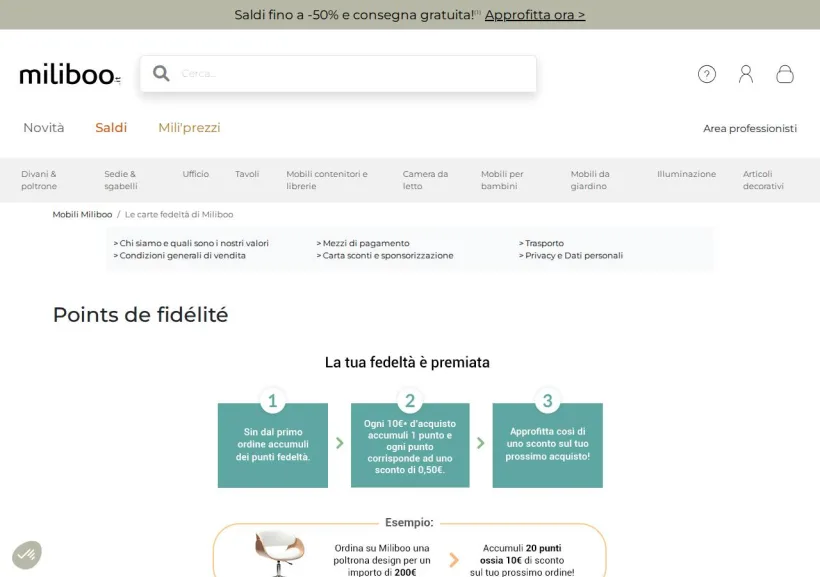Screen dimensions: 820x577
Task: Click step 1 box Sin dal primo ordine
Action: [272, 445]
